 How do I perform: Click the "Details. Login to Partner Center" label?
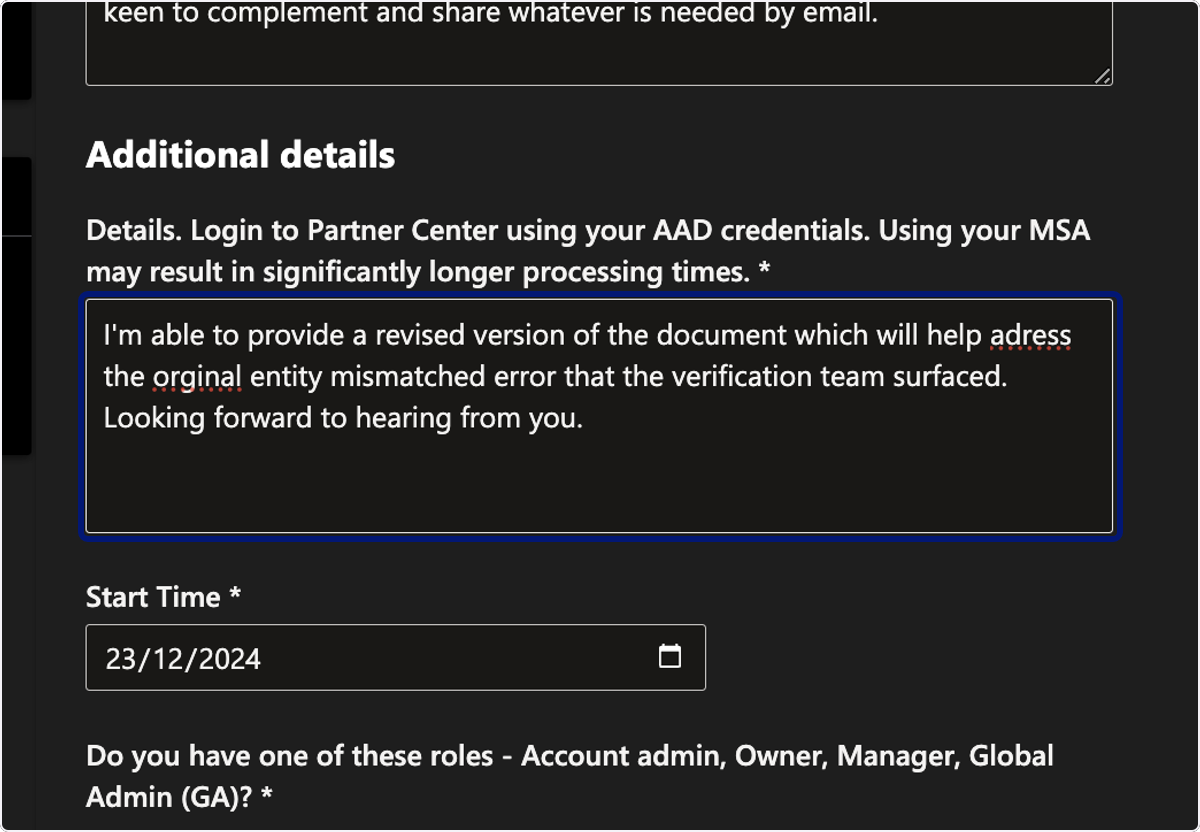tap(588, 251)
